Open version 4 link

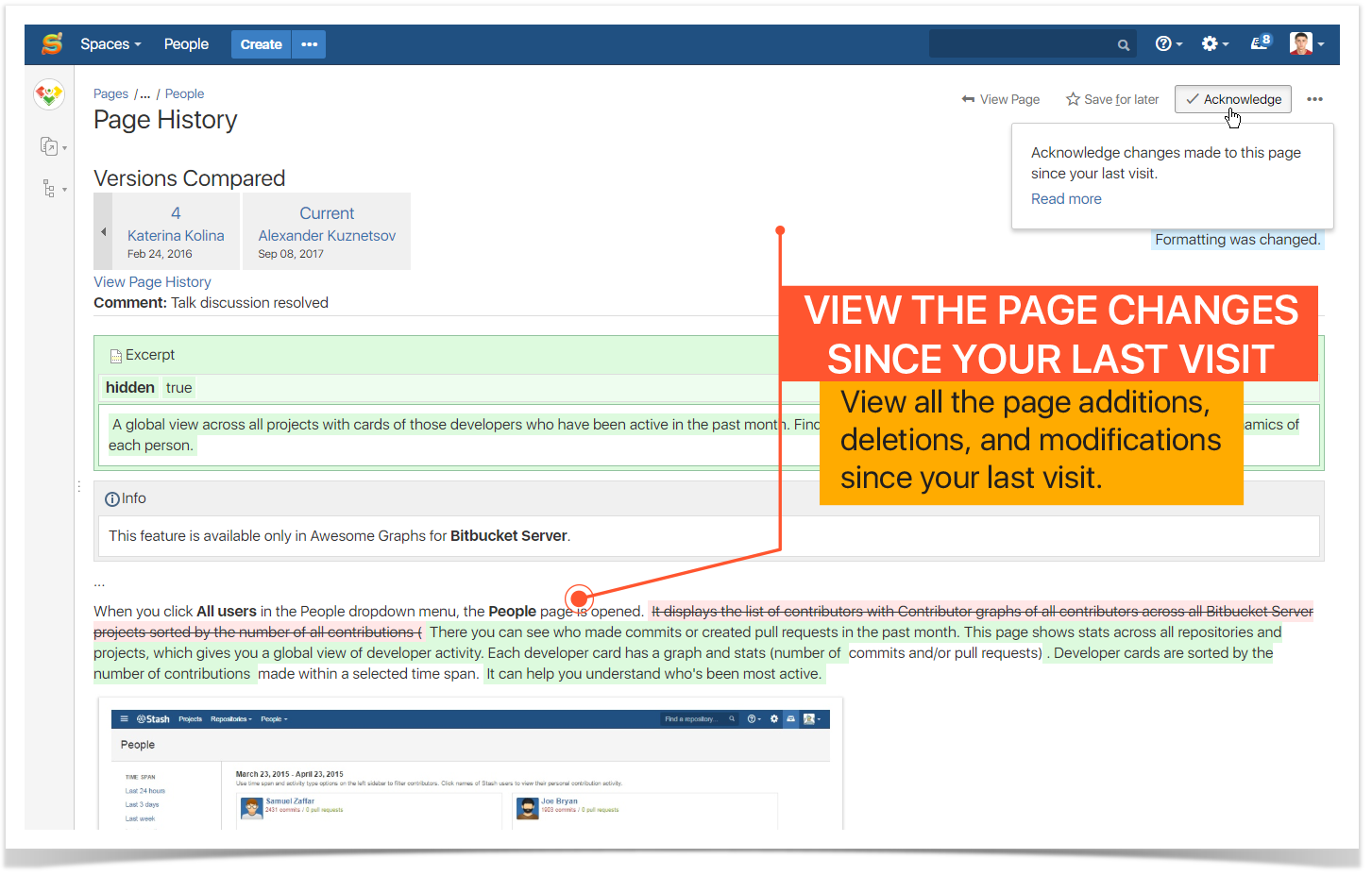click(x=176, y=213)
